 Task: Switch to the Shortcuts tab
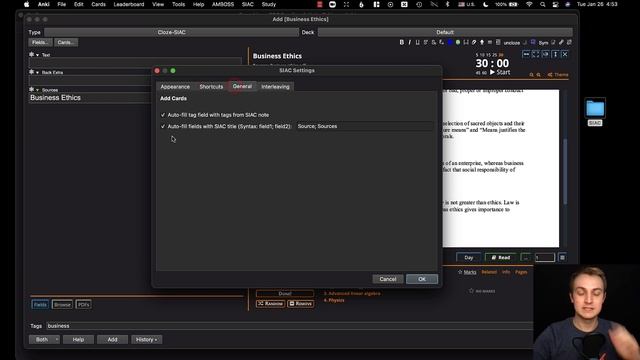click(x=211, y=87)
